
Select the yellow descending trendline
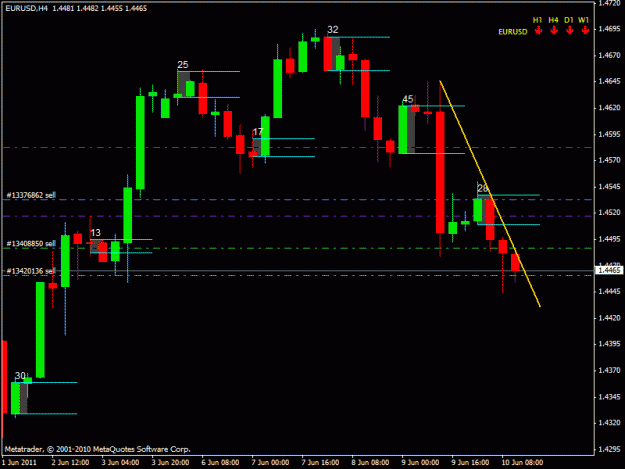[x=490, y=194]
